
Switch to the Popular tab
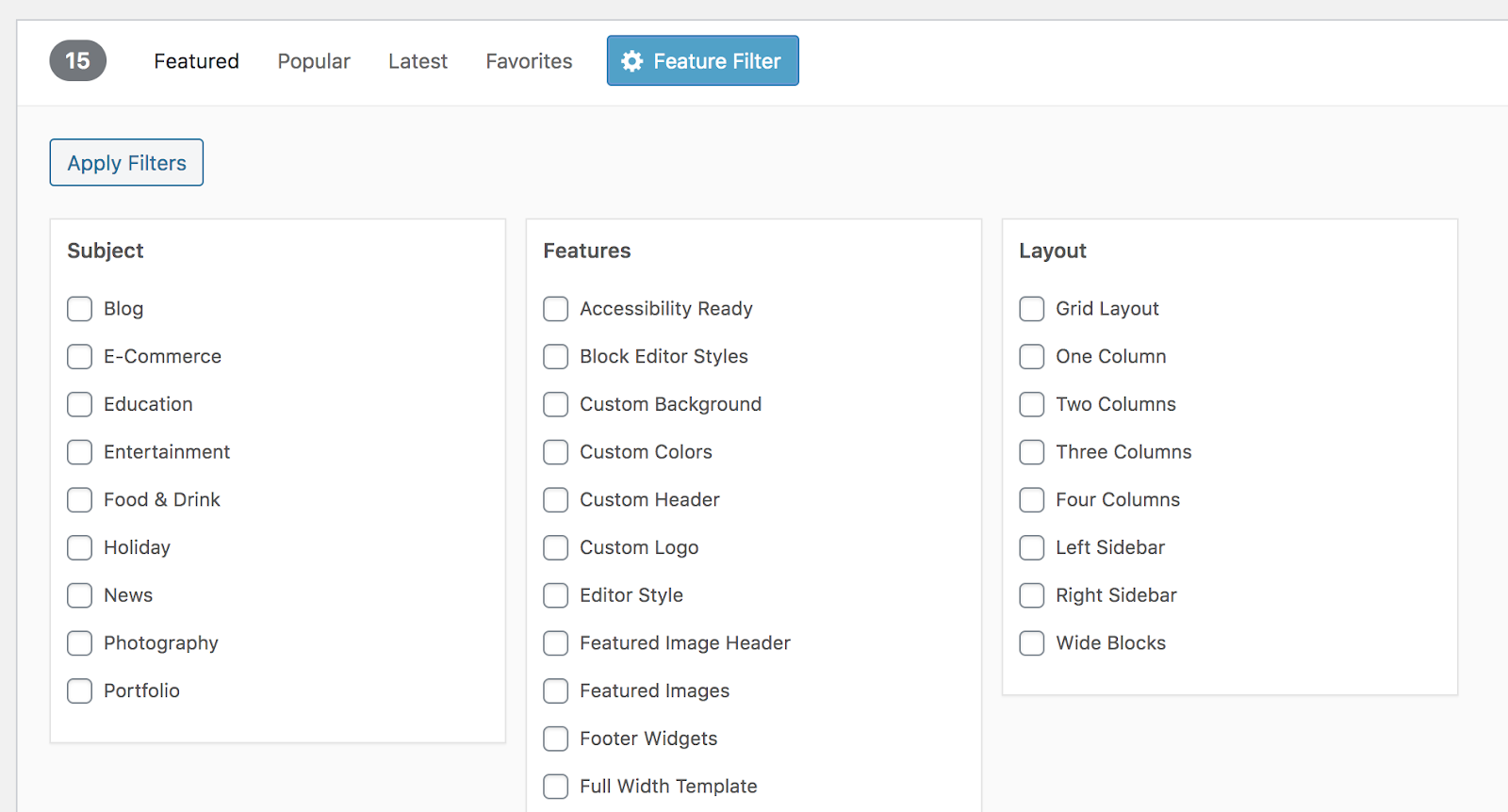[x=314, y=61]
